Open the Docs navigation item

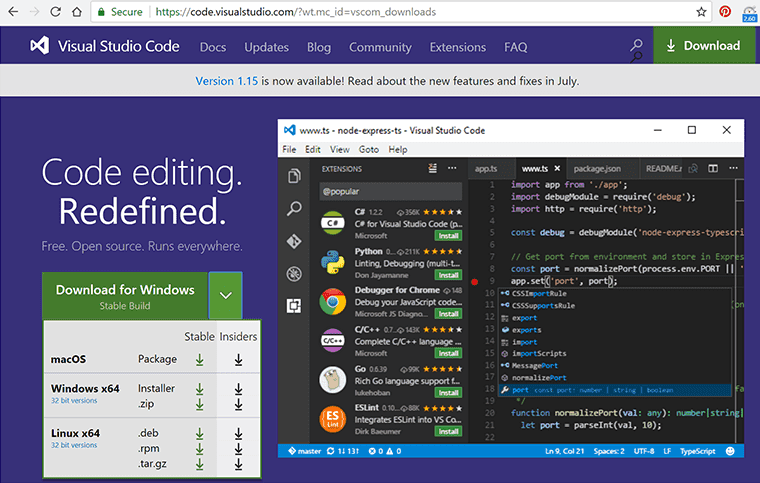point(212,47)
